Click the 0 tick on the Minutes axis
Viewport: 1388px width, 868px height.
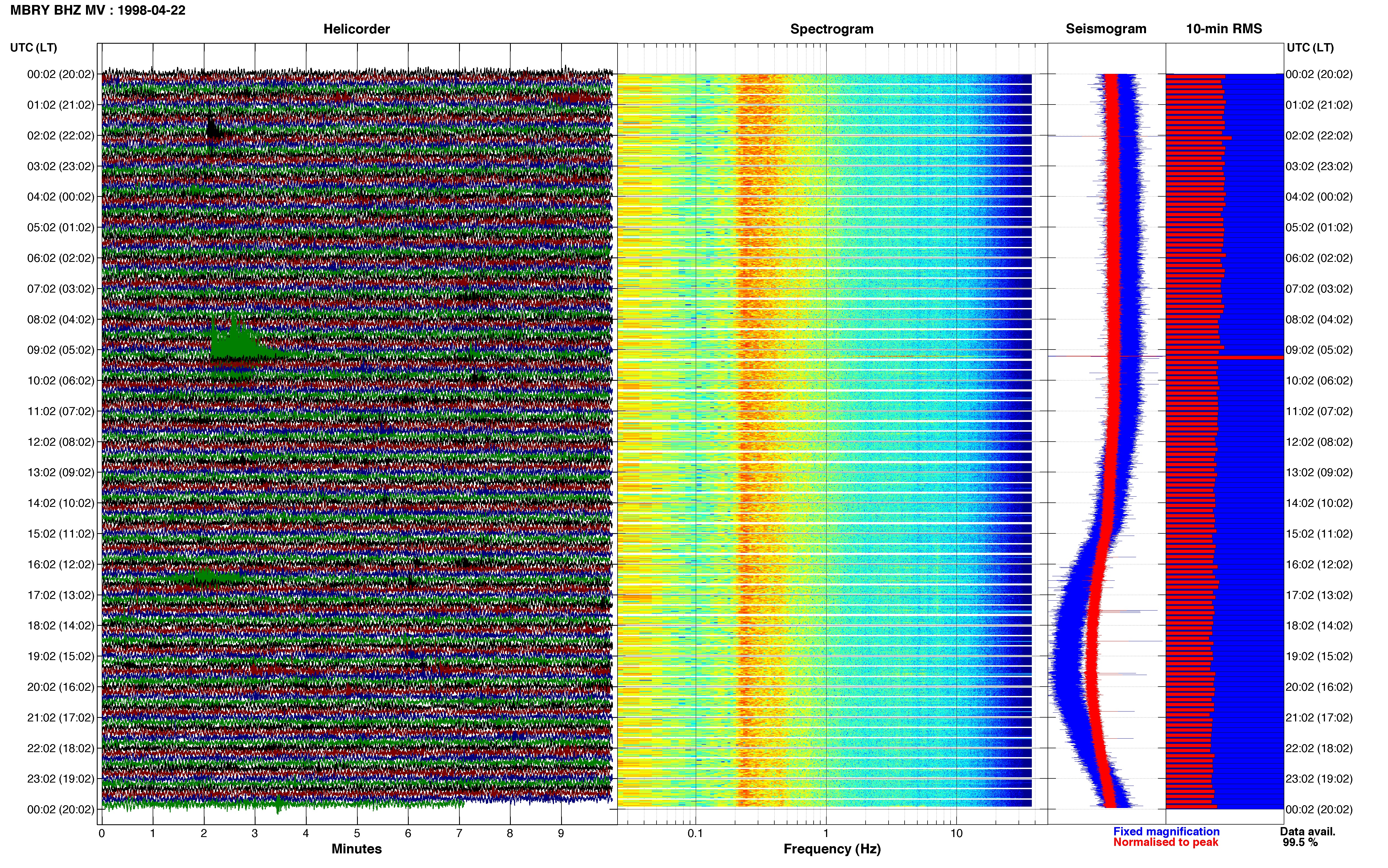[x=101, y=833]
